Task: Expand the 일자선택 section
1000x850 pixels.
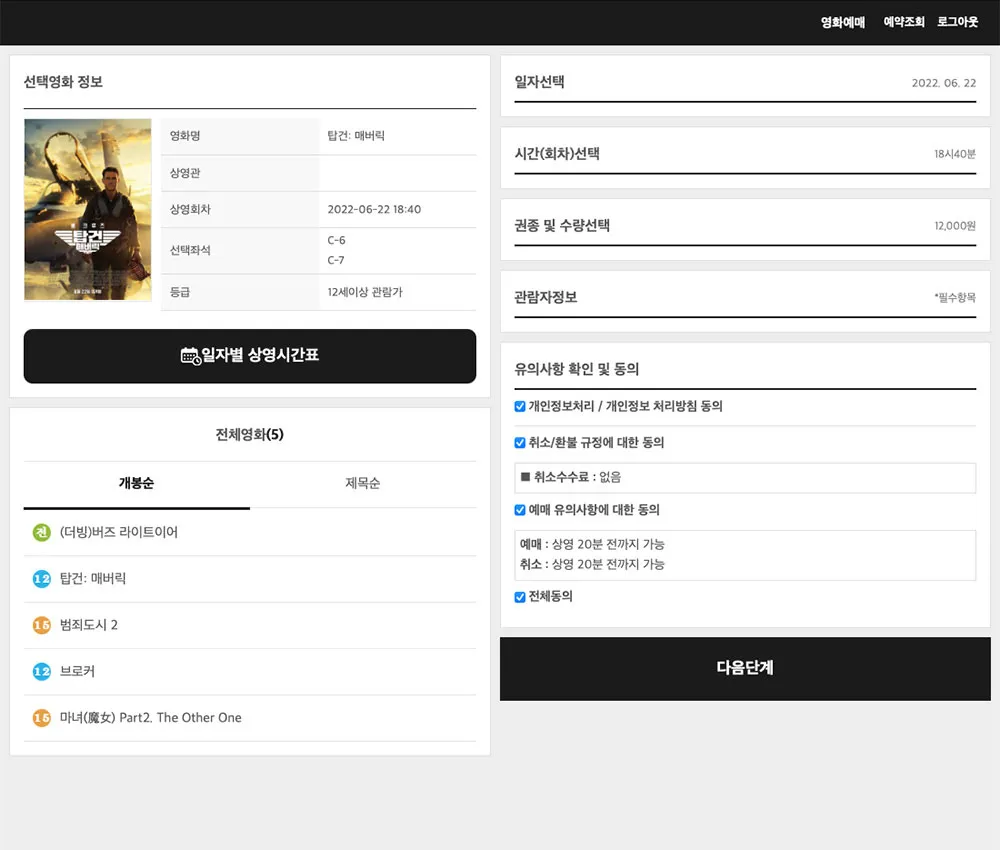Action: tap(744, 83)
